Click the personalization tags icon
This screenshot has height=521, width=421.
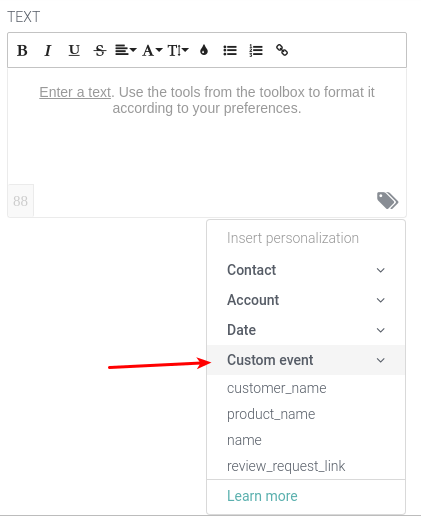387,201
